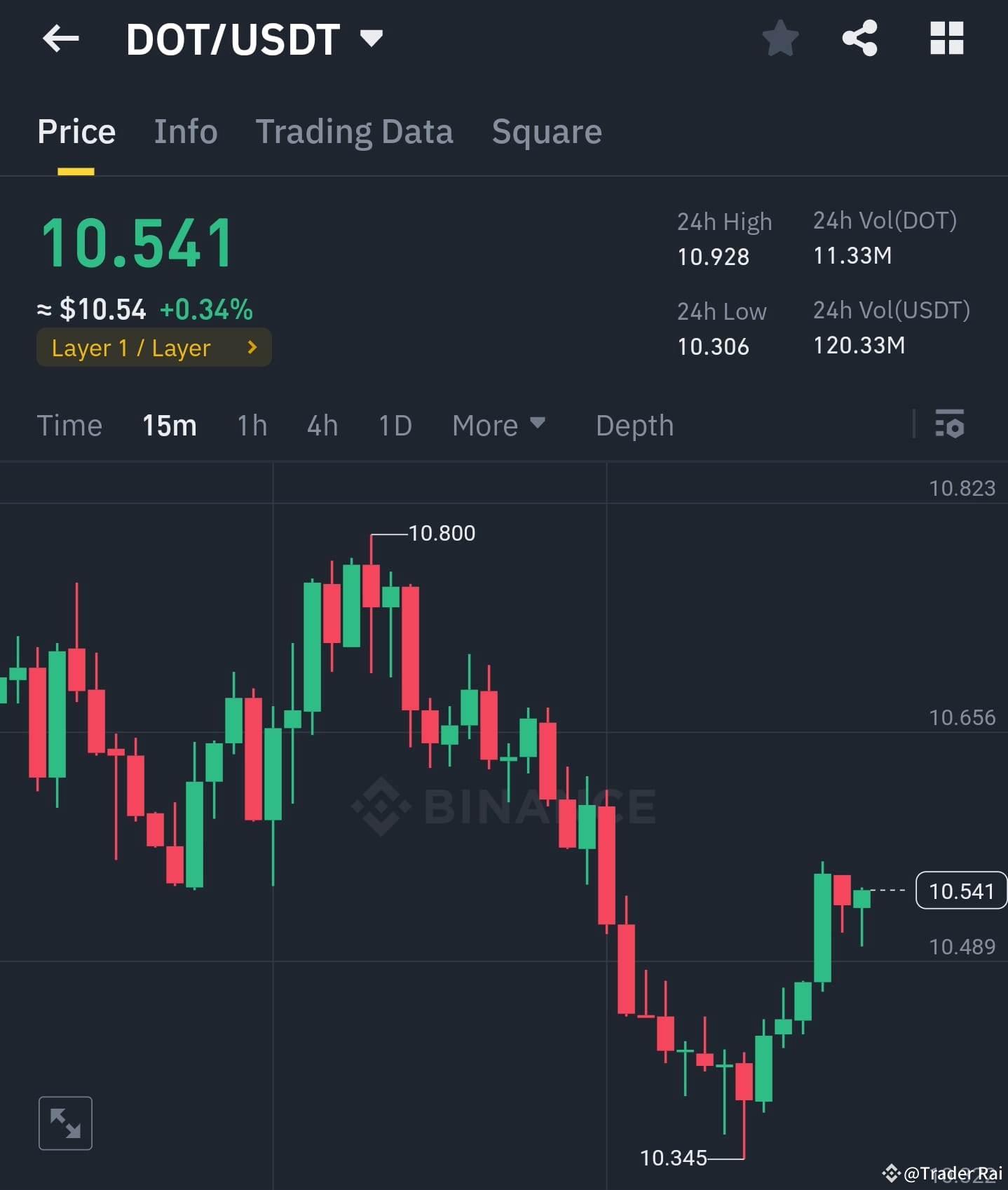Viewport: 1008px width, 1190px height.
Task: Switch to the Depth view
Action: [633, 425]
